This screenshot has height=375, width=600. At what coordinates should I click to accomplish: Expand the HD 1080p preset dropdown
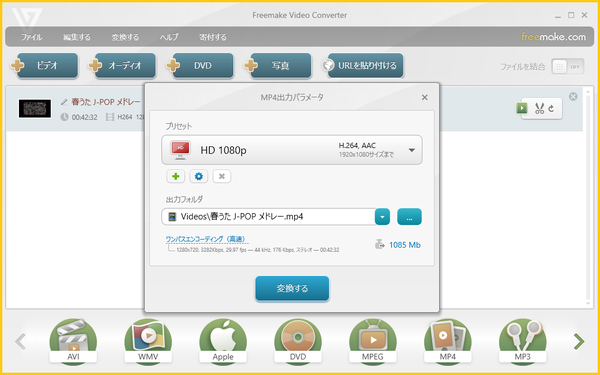pos(412,150)
